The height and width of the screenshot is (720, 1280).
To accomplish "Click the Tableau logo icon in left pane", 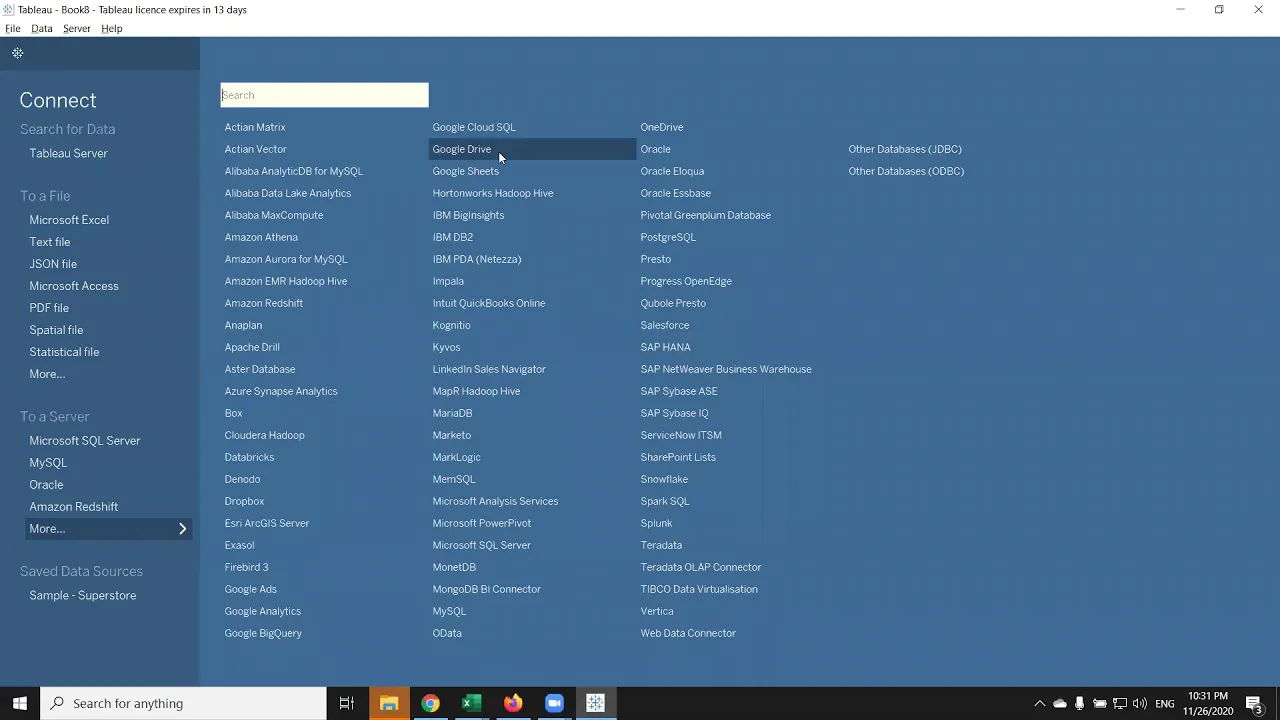I will (18, 53).
